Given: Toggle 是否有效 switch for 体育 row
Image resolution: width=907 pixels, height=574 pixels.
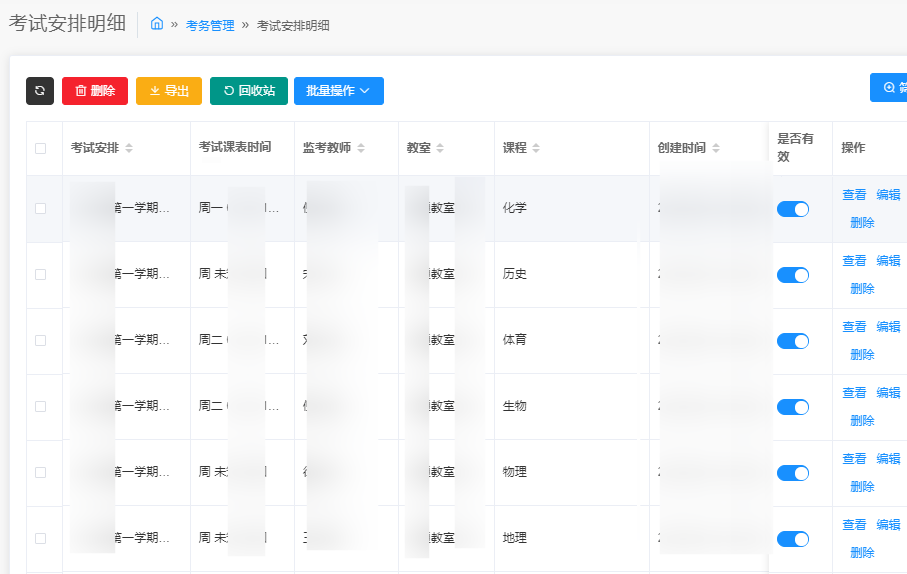Looking at the screenshot, I should [793, 341].
